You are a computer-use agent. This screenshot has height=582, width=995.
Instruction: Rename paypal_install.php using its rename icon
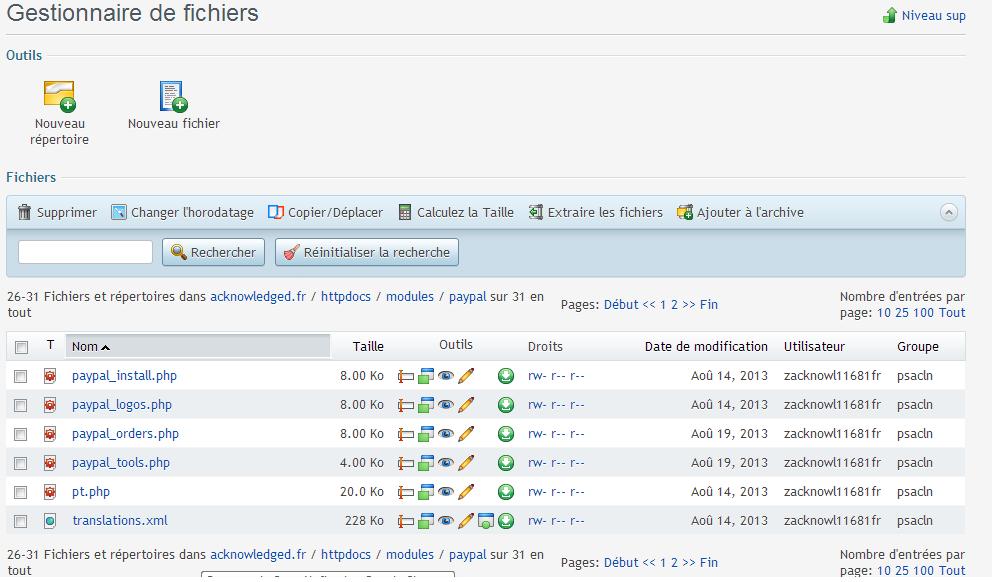point(405,376)
